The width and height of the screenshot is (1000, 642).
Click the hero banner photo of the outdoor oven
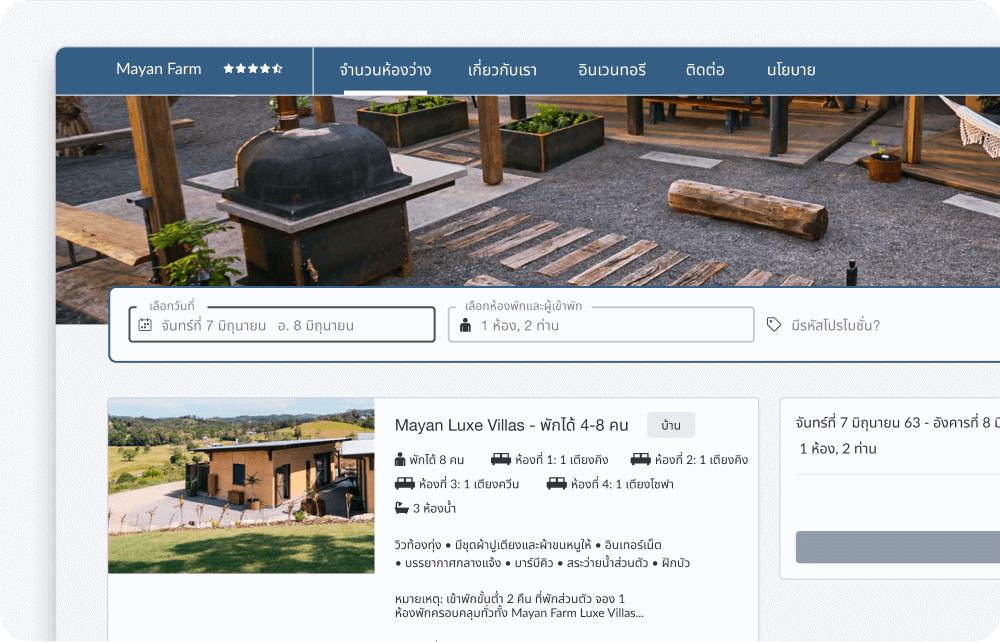point(528,191)
